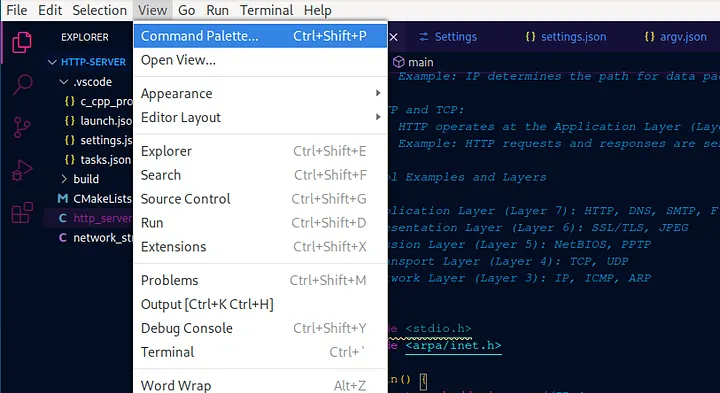This screenshot has width=720, height=393.
Task: Click the EXPLORER panel title
Action: pyautogui.click(x=85, y=37)
